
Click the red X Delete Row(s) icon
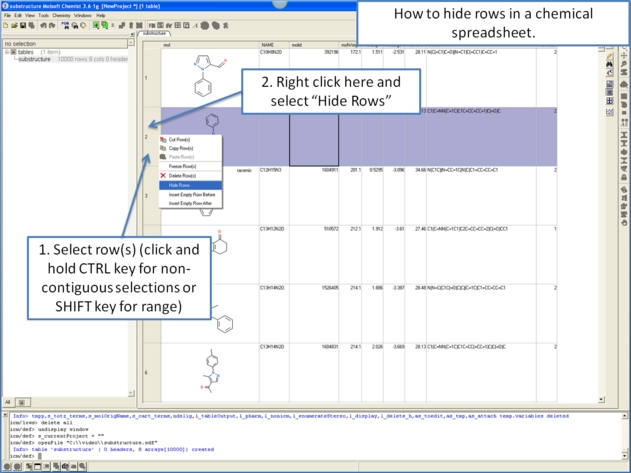(163, 175)
